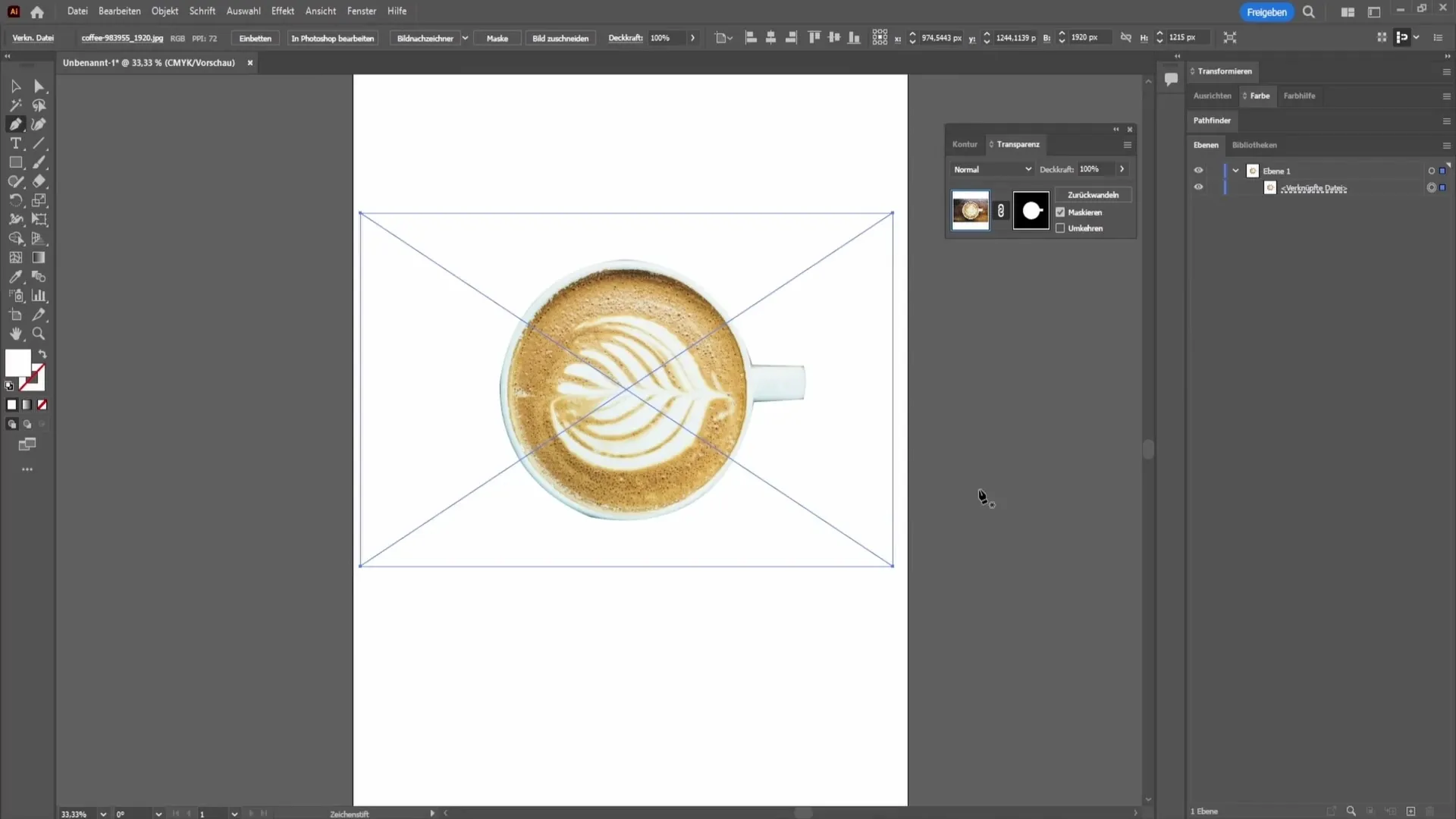
Task: Select the Eyedropper tool
Action: coord(15,277)
